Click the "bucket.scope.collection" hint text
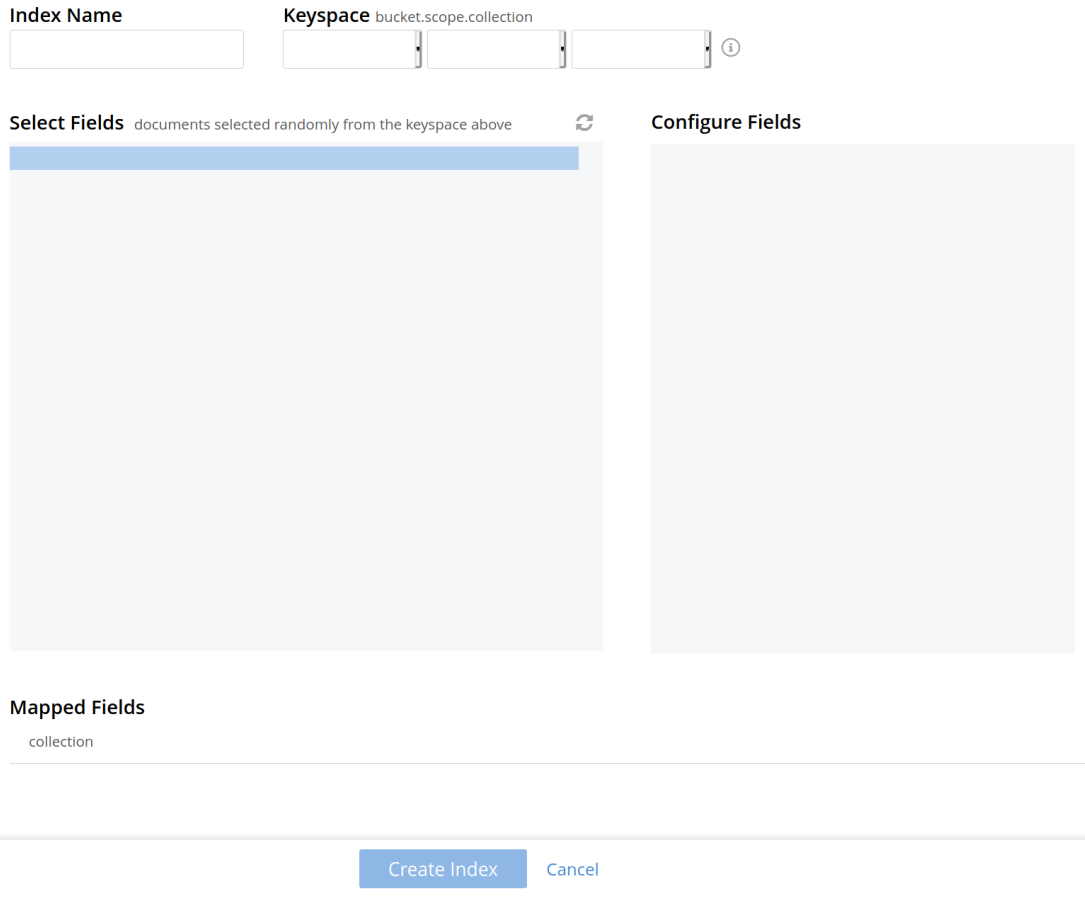The image size is (1085, 897). pos(454,18)
